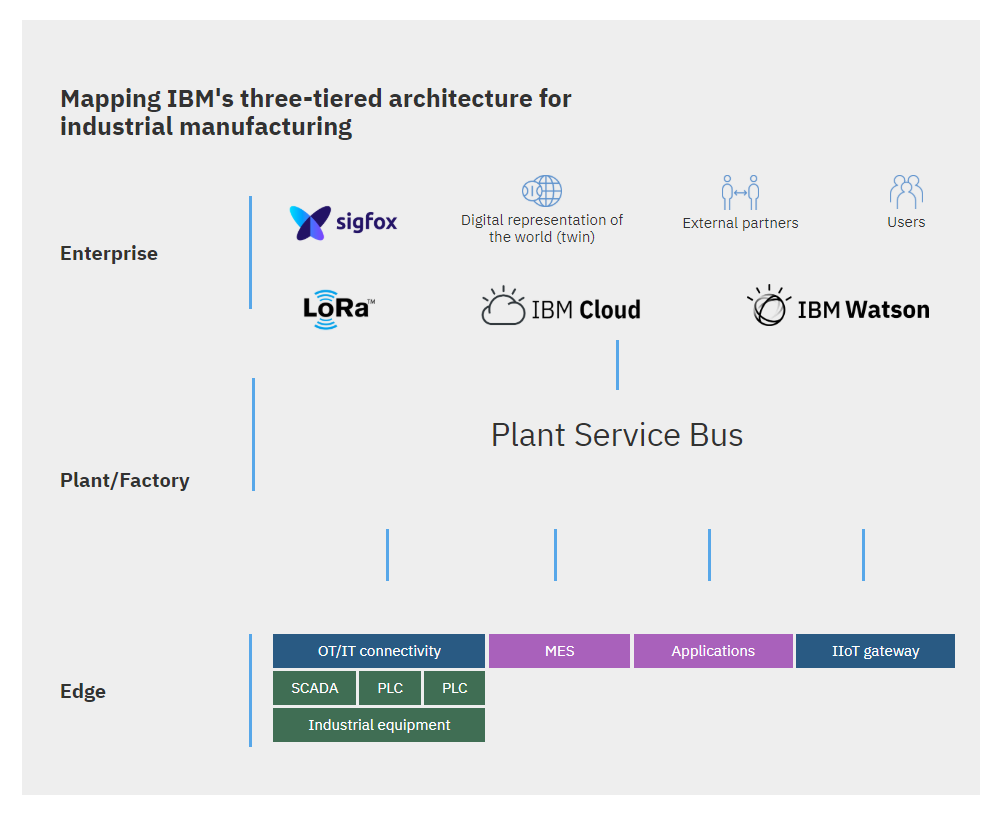Click the IIoT gateway block

click(x=875, y=651)
